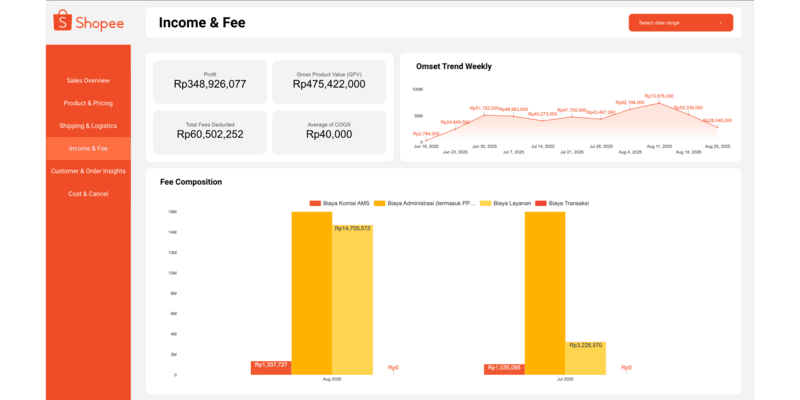Click the Profit scorecard
Image resolution: width=800 pixels, height=400 pixels.
click(210, 80)
